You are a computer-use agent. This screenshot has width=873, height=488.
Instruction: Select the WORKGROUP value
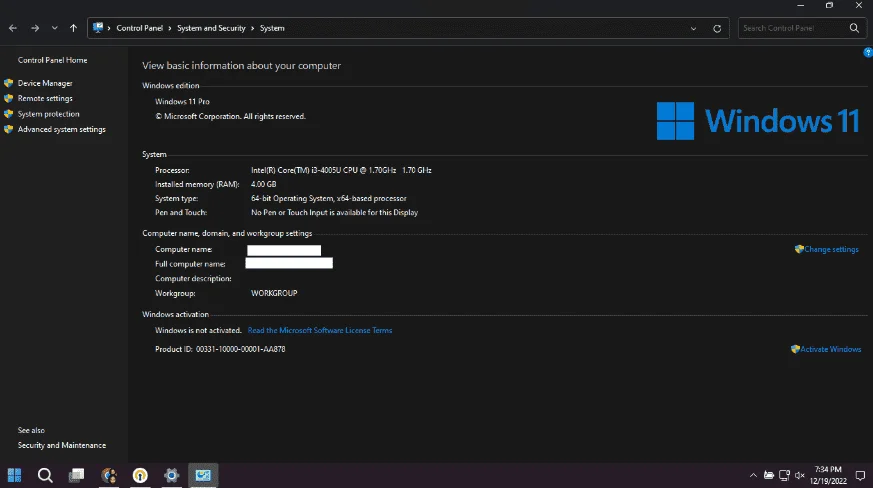pyautogui.click(x=274, y=293)
